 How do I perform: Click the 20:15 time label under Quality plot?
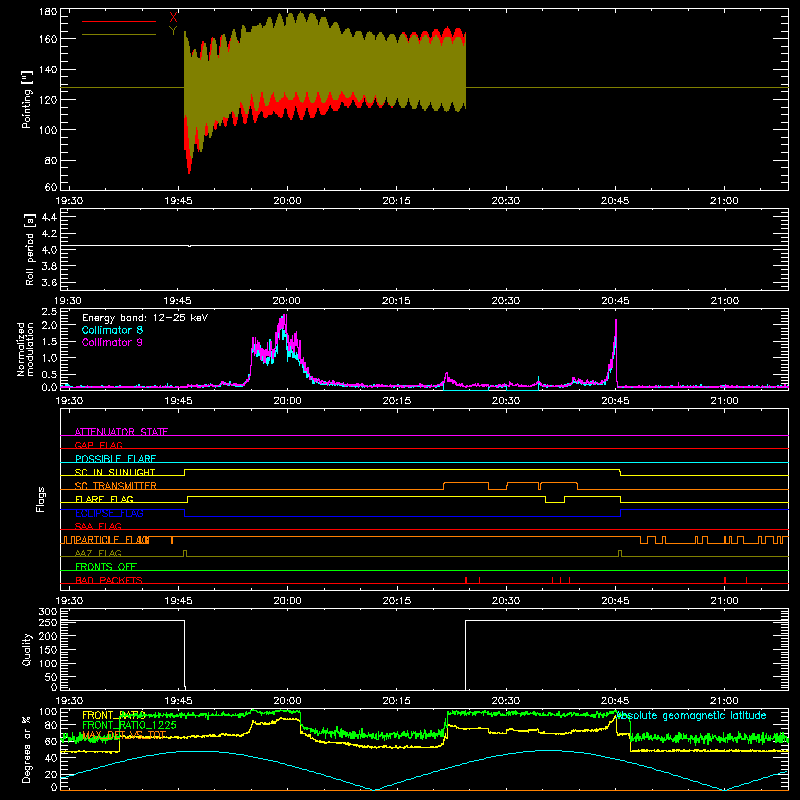point(396,701)
